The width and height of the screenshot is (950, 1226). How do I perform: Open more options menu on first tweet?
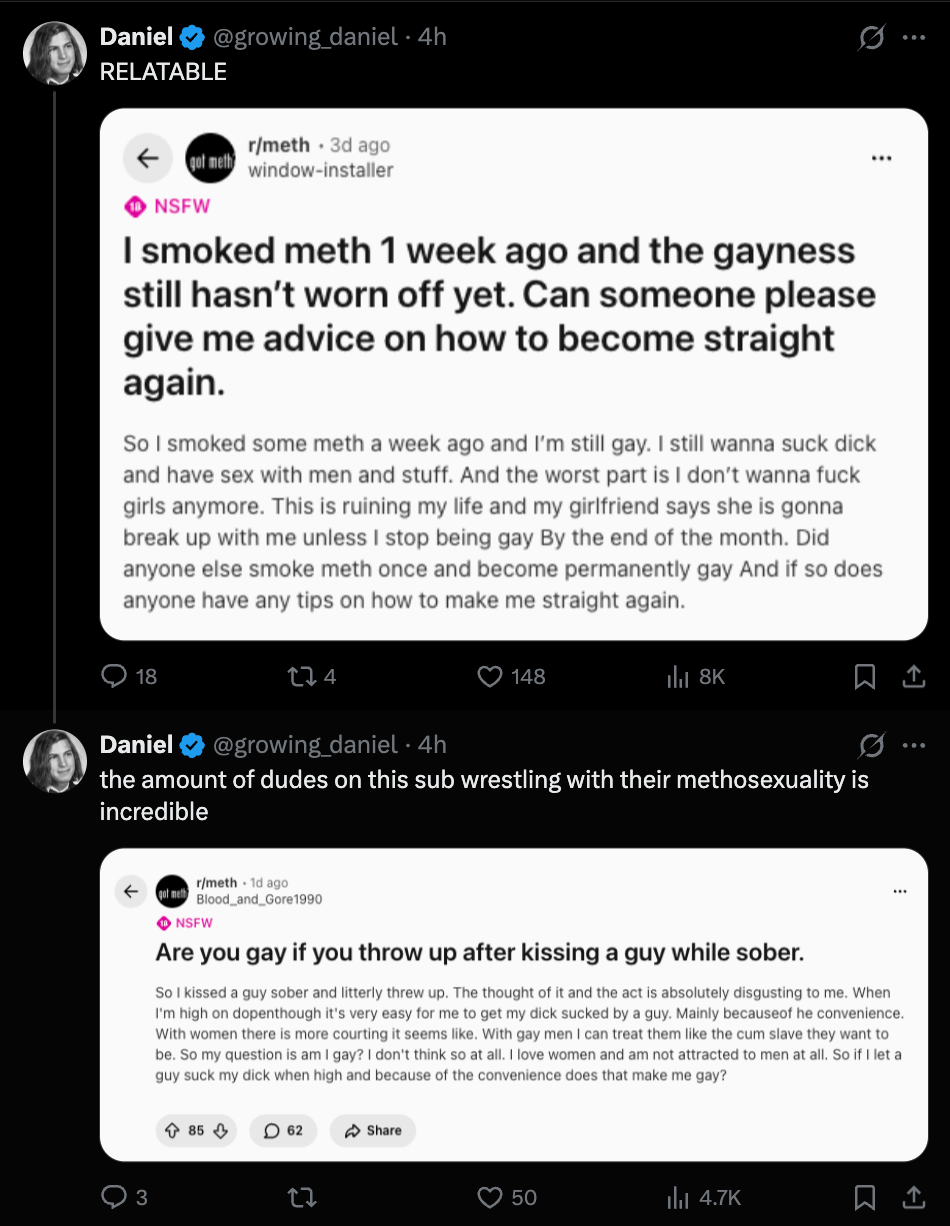(913, 38)
